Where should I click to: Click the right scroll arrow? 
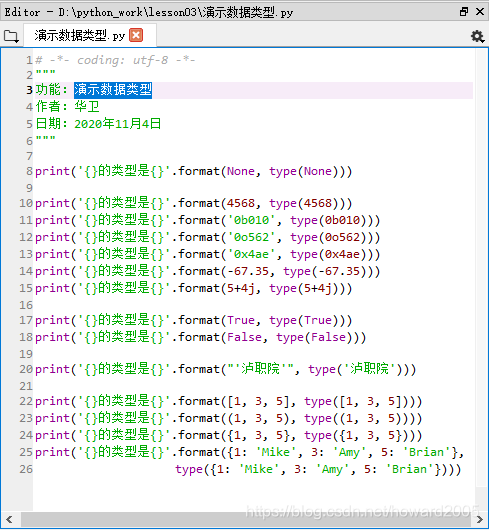click(480, 519)
